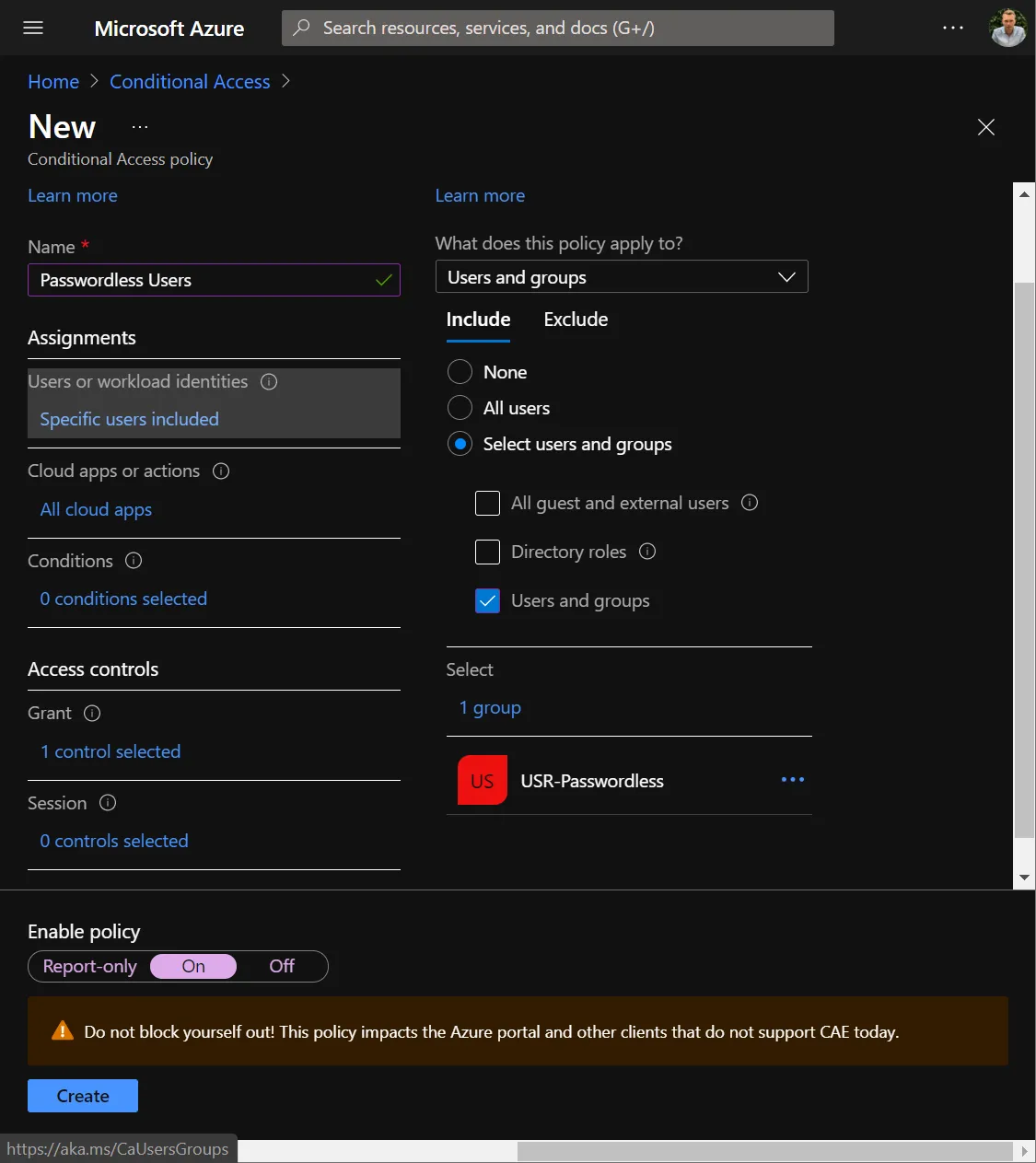Open the left Learn more link
Image resolution: width=1036 pixels, height=1163 pixels.
point(73,195)
